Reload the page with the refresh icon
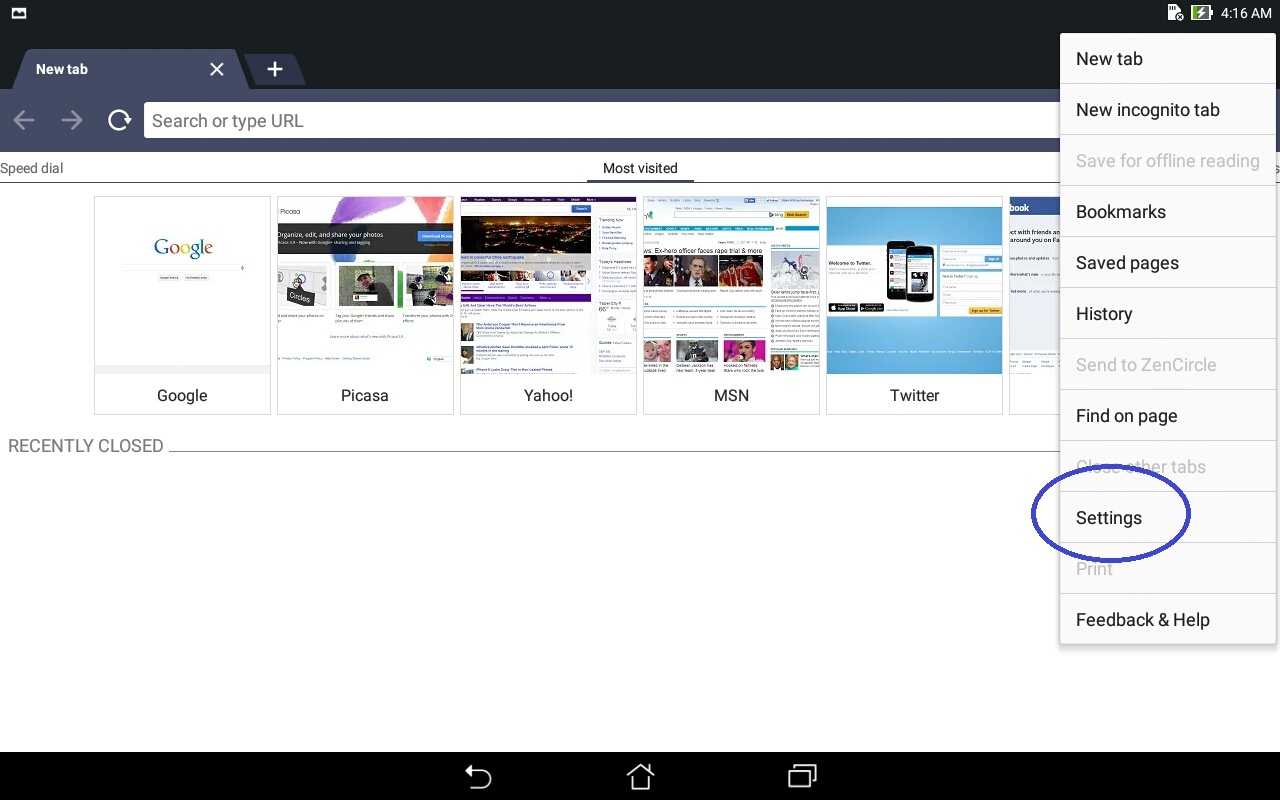Screen dimensions: 1280x800 click(120, 121)
